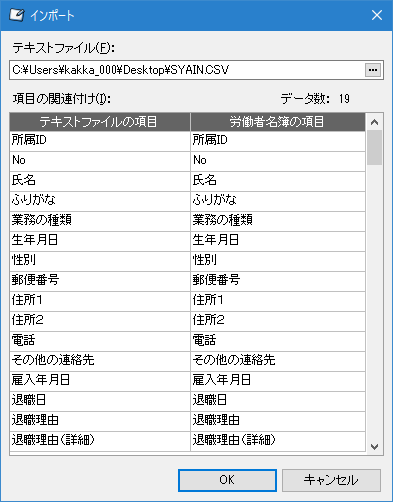Viewport: 393px width, 502px height.
Task: Select 所属ID cell in 労働者名簿 column
Action: (x=278, y=141)
